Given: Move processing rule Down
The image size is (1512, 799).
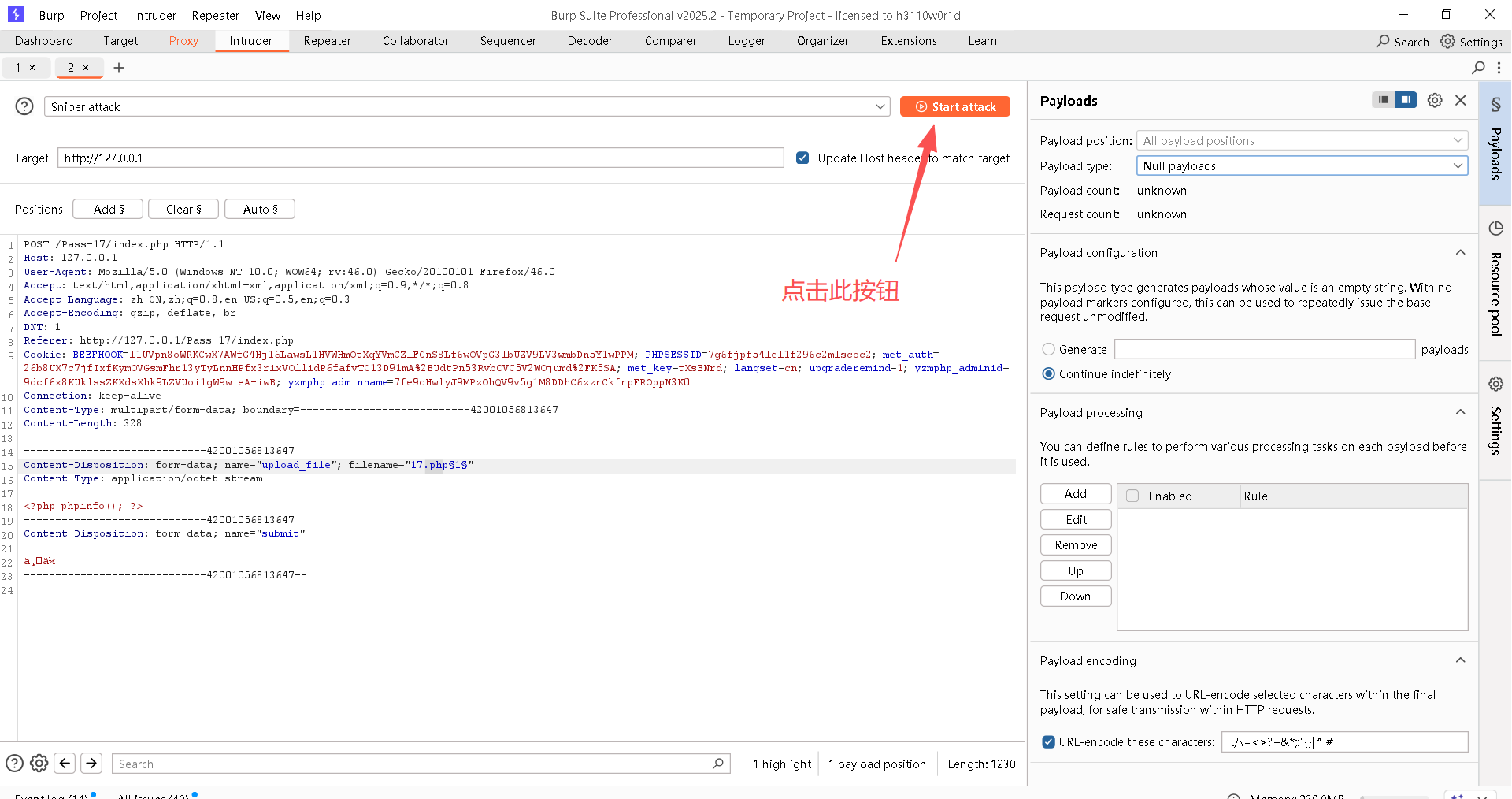Looking at the screenshot, I should (x=1076, y=596).
